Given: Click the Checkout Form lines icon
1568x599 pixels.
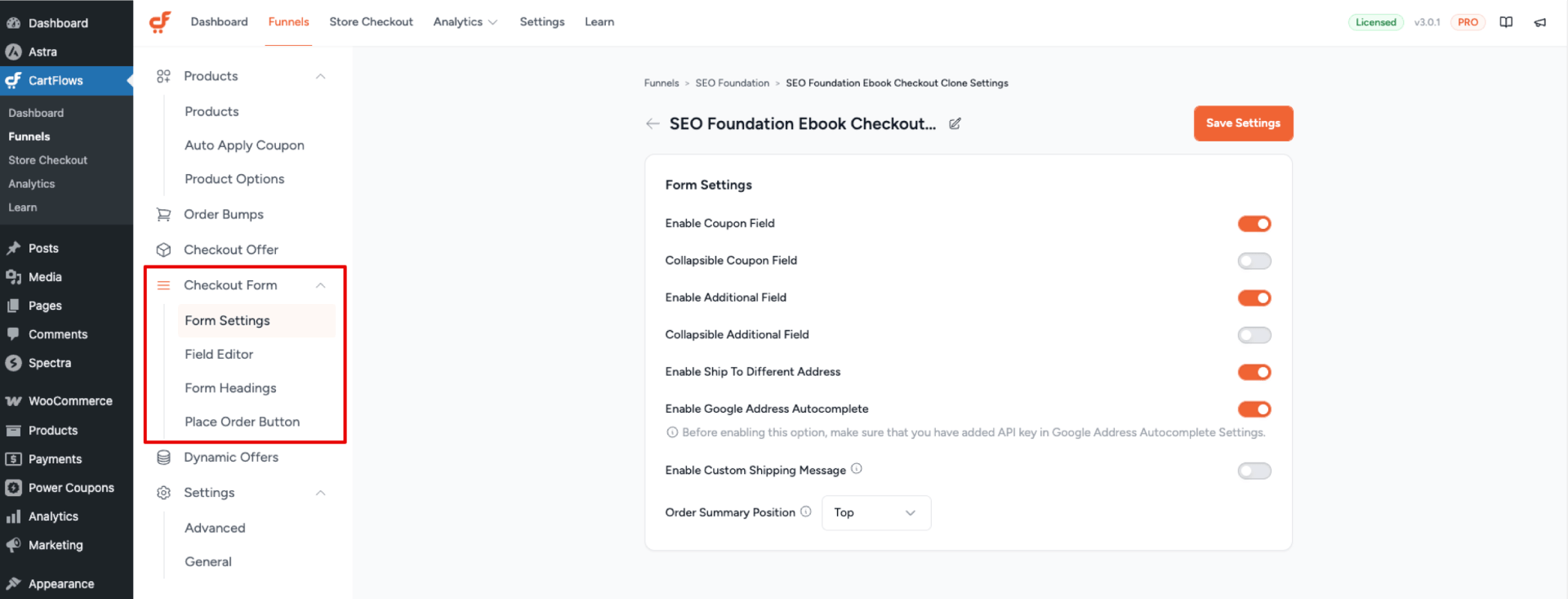Looking at the screenshot, I should point(163,285).
